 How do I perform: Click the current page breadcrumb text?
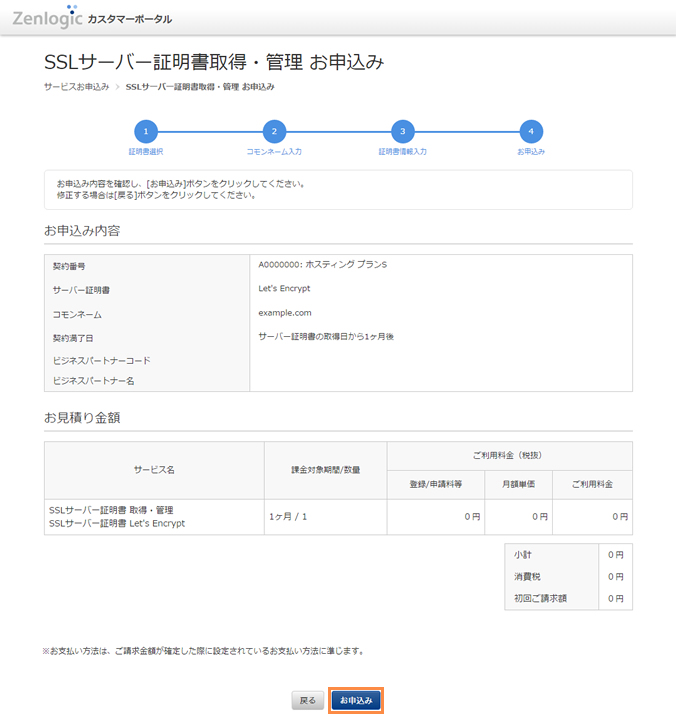tap(200, 87)
